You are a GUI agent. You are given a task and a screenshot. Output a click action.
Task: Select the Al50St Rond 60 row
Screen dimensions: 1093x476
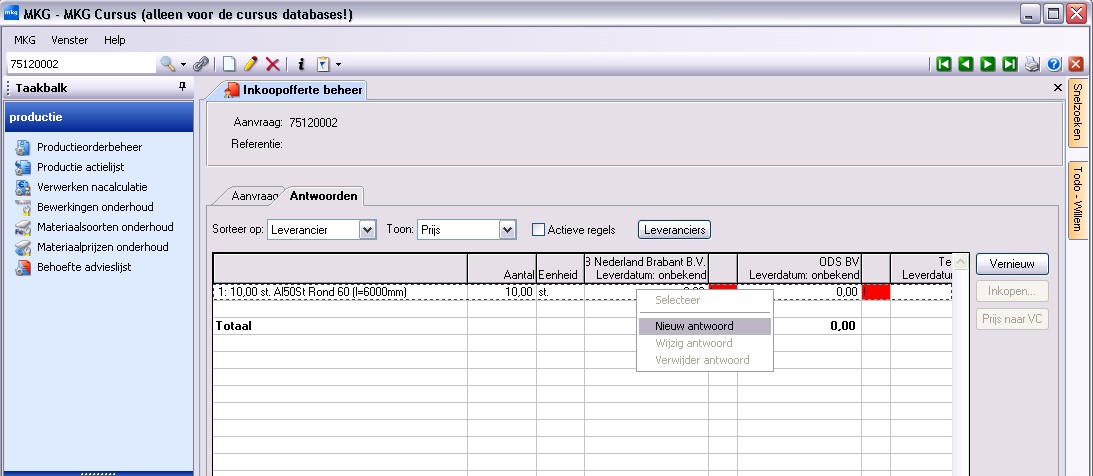[x=582, y=292]
